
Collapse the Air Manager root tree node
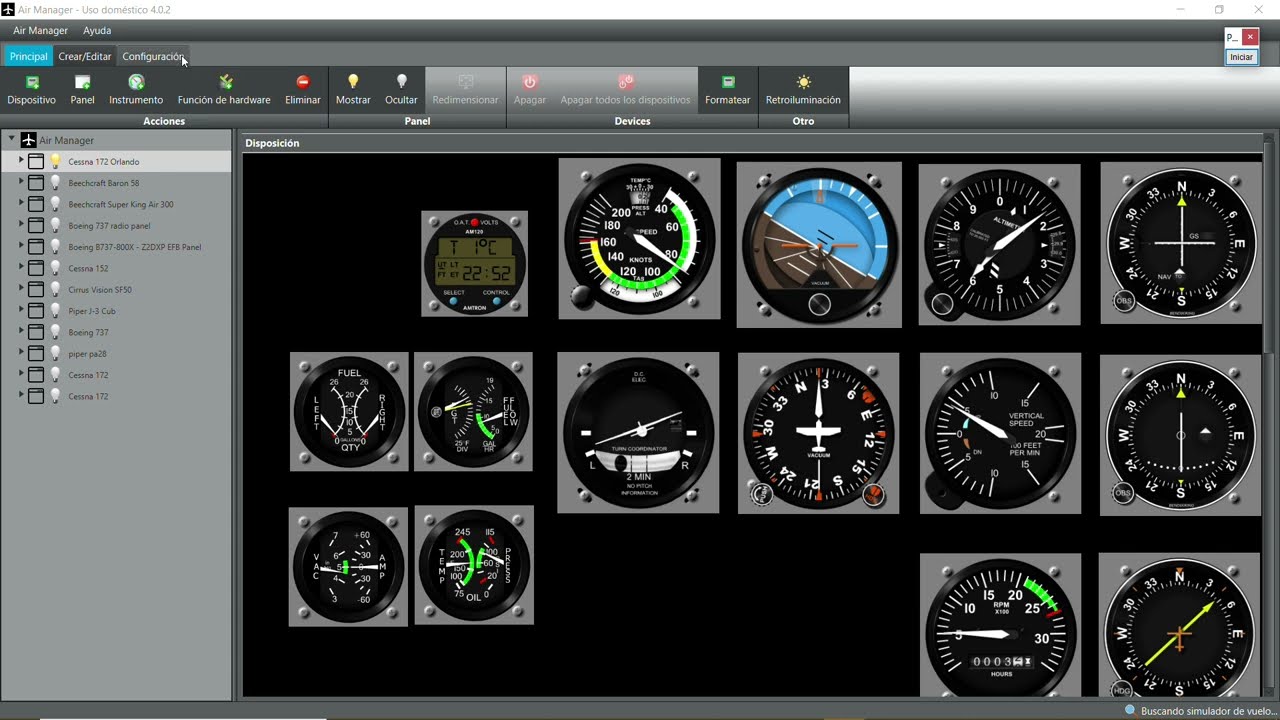(x=12, y=140)
